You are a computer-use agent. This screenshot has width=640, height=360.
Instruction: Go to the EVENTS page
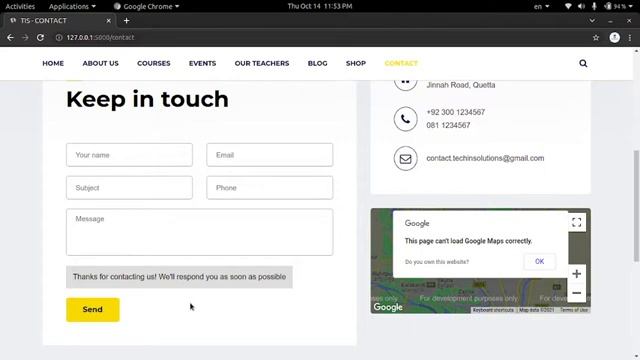tap(202, 63)
